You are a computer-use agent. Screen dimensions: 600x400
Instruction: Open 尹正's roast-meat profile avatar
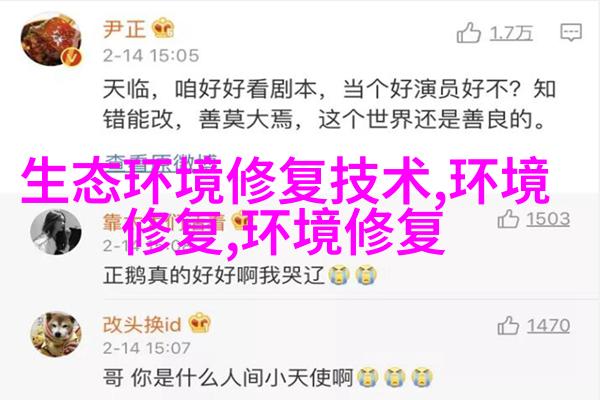pos(51,39)
